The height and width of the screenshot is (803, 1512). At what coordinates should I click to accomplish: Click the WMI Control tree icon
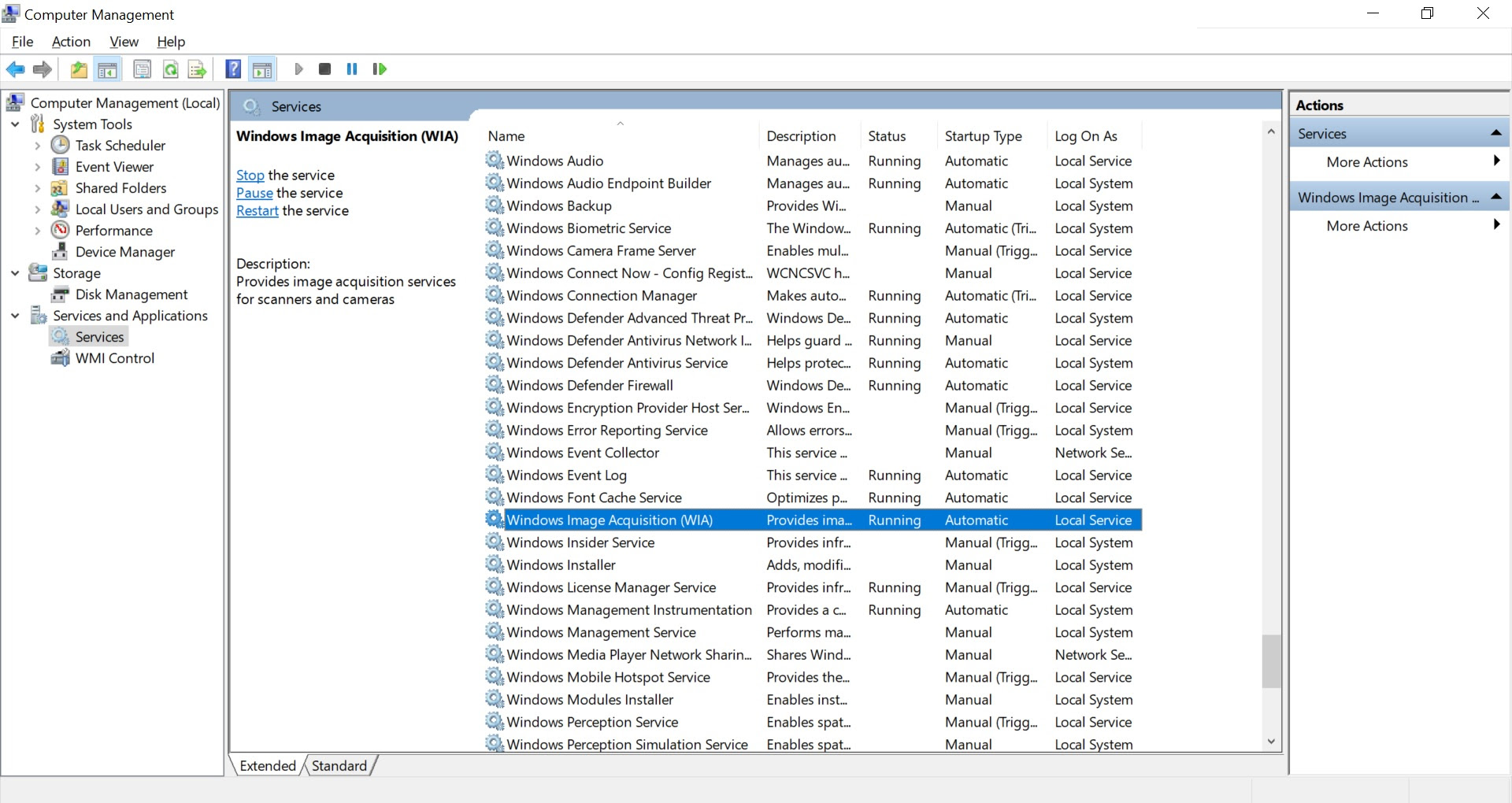tap(60, 357)
